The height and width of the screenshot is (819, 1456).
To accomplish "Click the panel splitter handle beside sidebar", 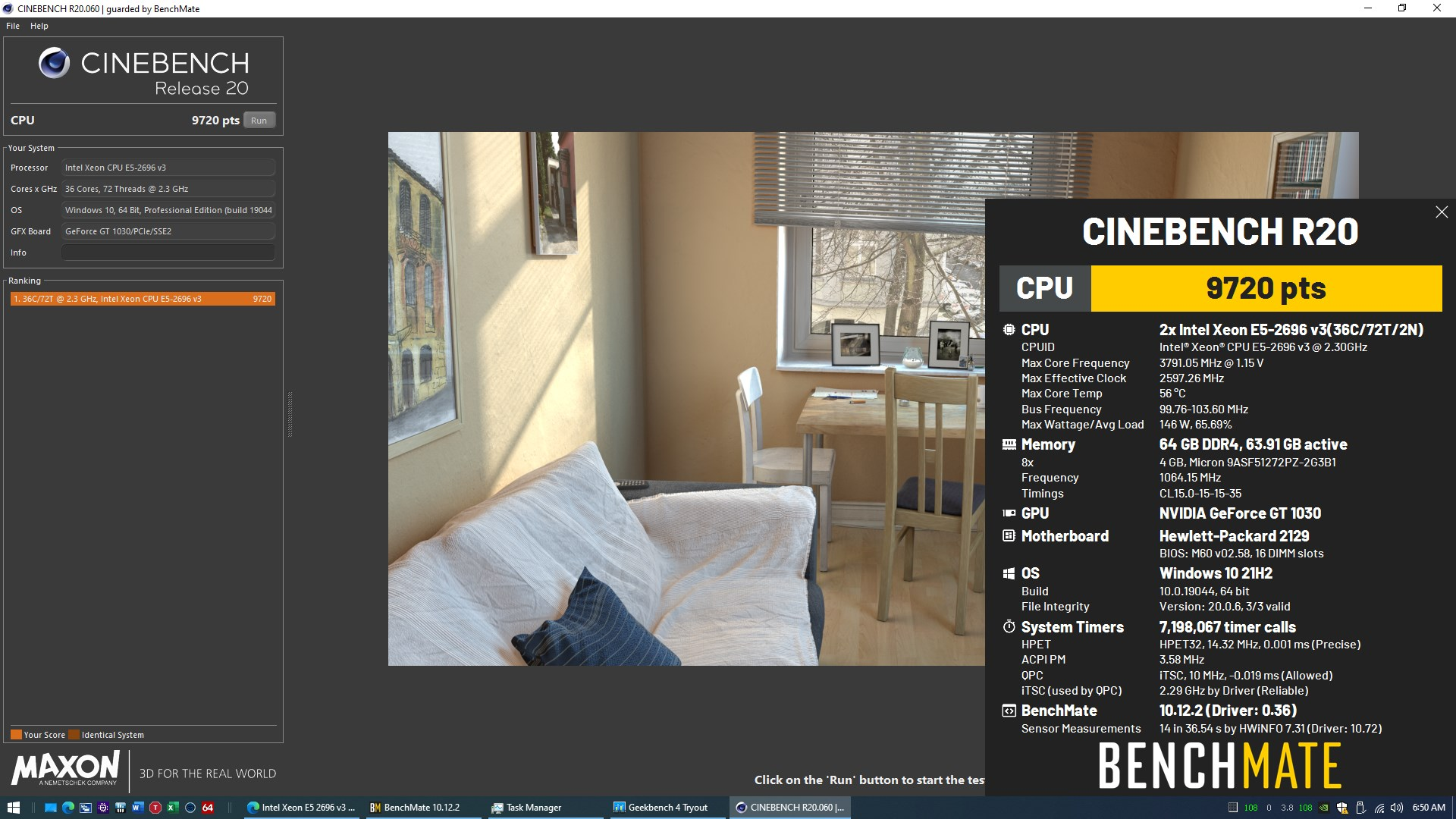I will [290, 415].
